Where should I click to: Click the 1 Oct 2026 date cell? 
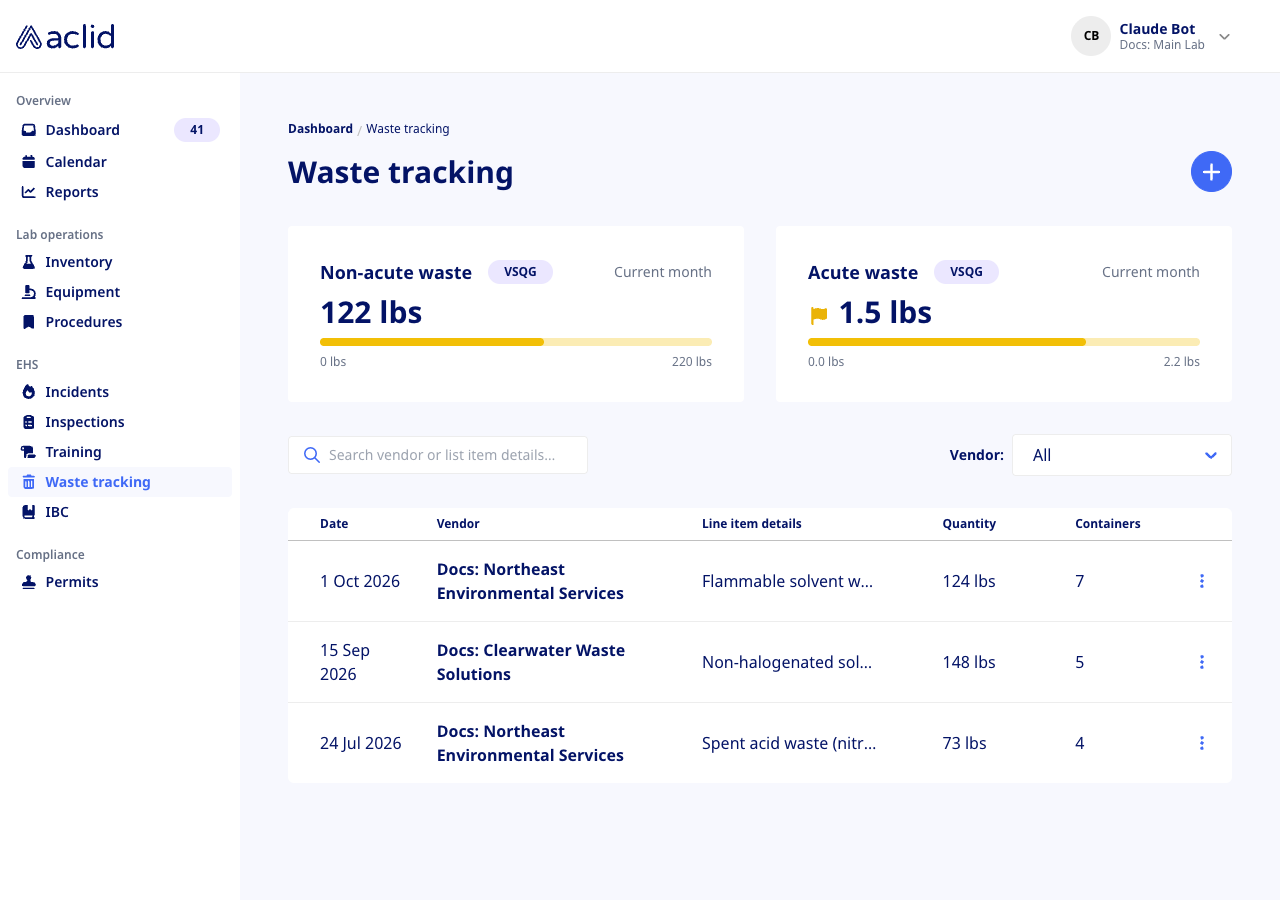click(x=360, y=581)
